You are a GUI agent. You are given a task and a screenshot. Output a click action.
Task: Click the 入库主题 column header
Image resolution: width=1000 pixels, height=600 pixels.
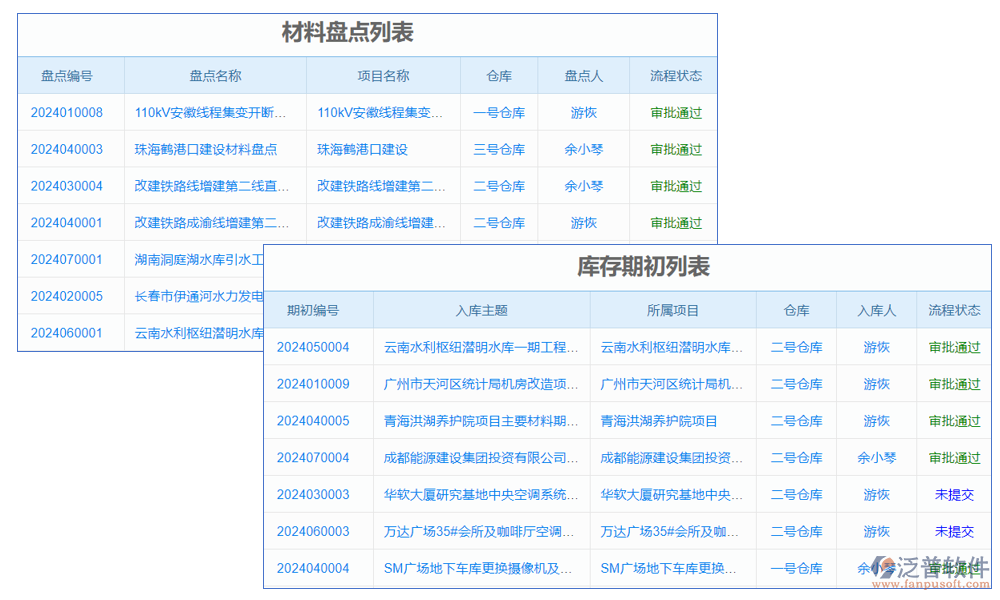coord(480,310)
